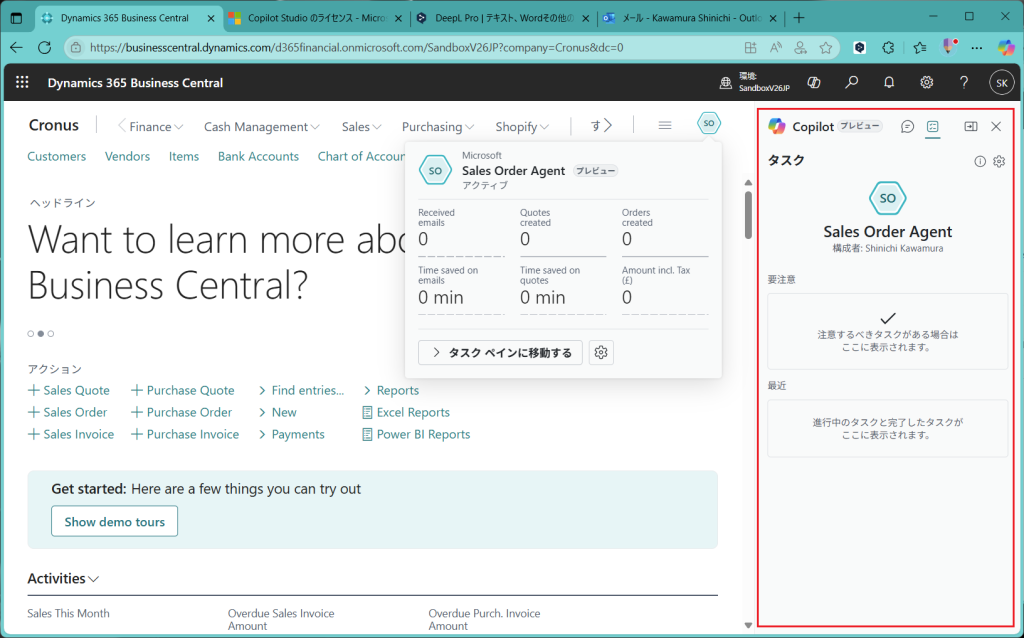Open the SK user account avatar
Viewport: 1024px width, 638px height.
pyautogui.click(x=1002, y=83)
